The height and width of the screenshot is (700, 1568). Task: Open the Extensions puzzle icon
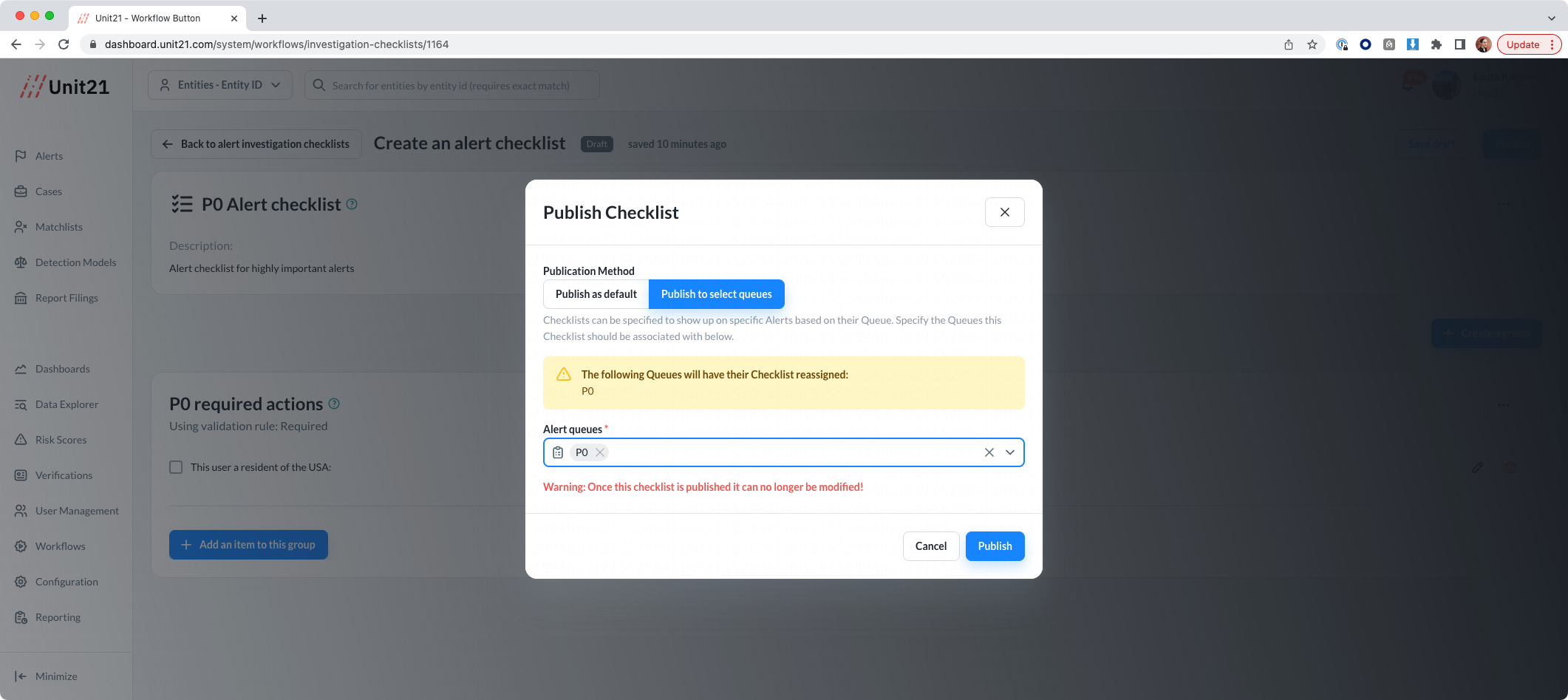point(1436,44)
